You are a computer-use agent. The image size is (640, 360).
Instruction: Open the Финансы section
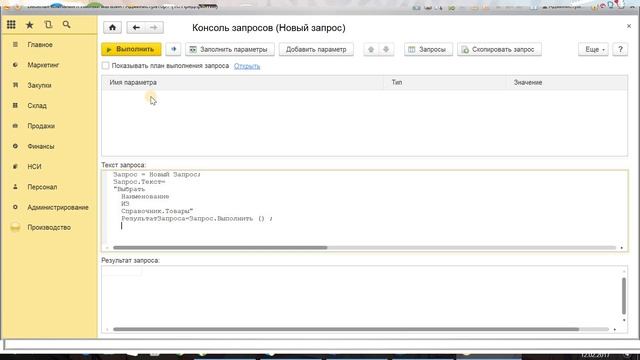coord(40,147)
